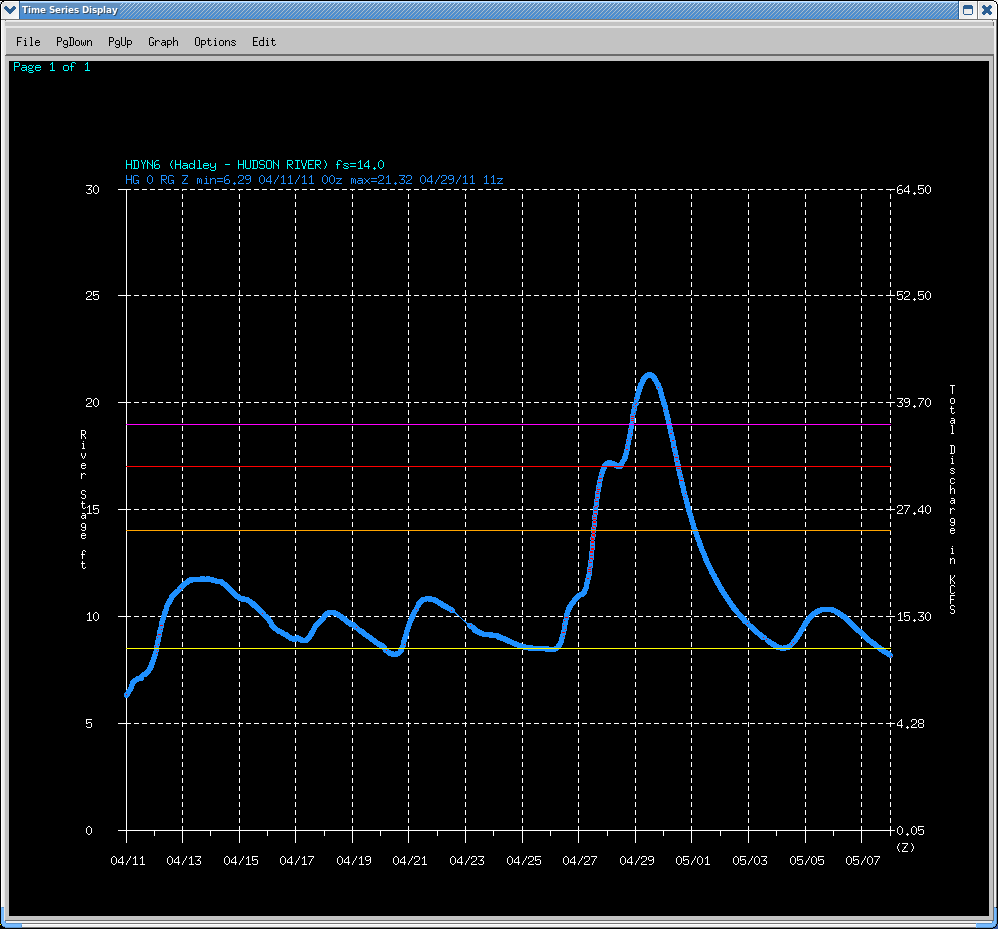Click the 04/19 date label on x-axis
This screenshot has height=929, width=998.
(354, 860)
